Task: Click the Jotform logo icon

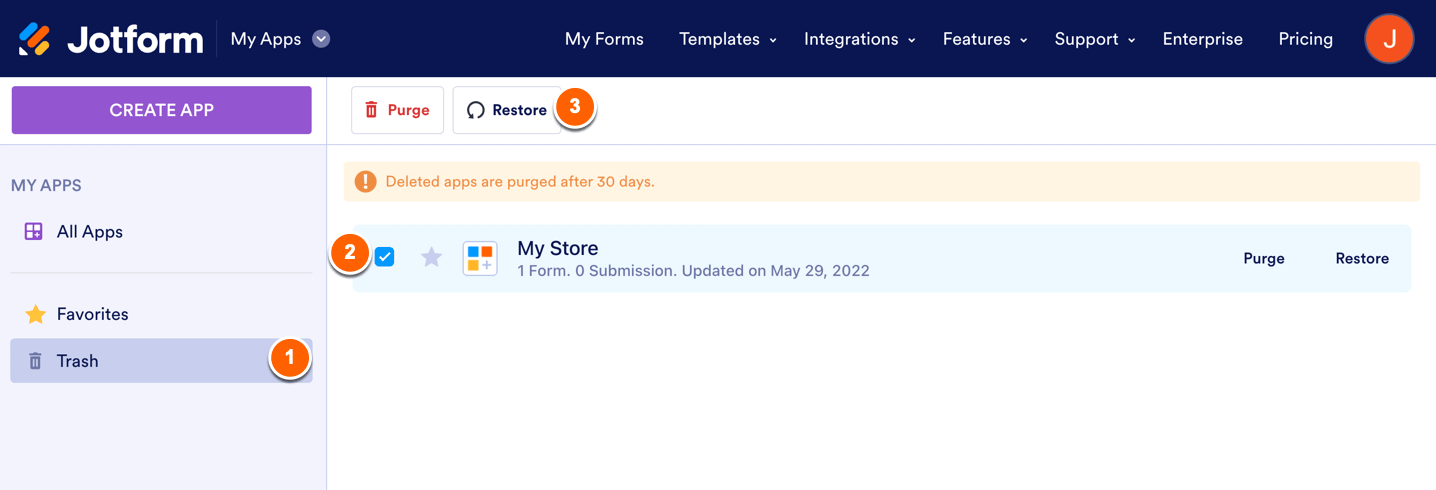Action: pos(35,39)
